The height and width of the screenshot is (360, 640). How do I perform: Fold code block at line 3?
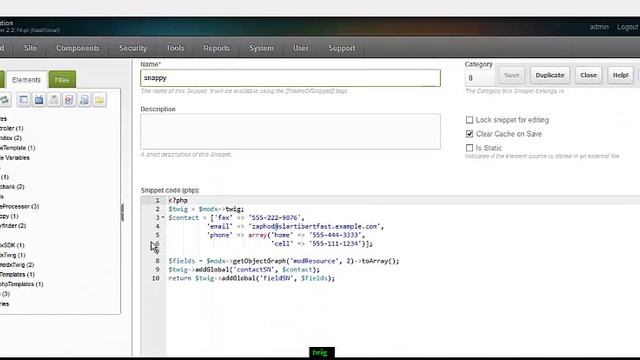[x=163, y=218]
